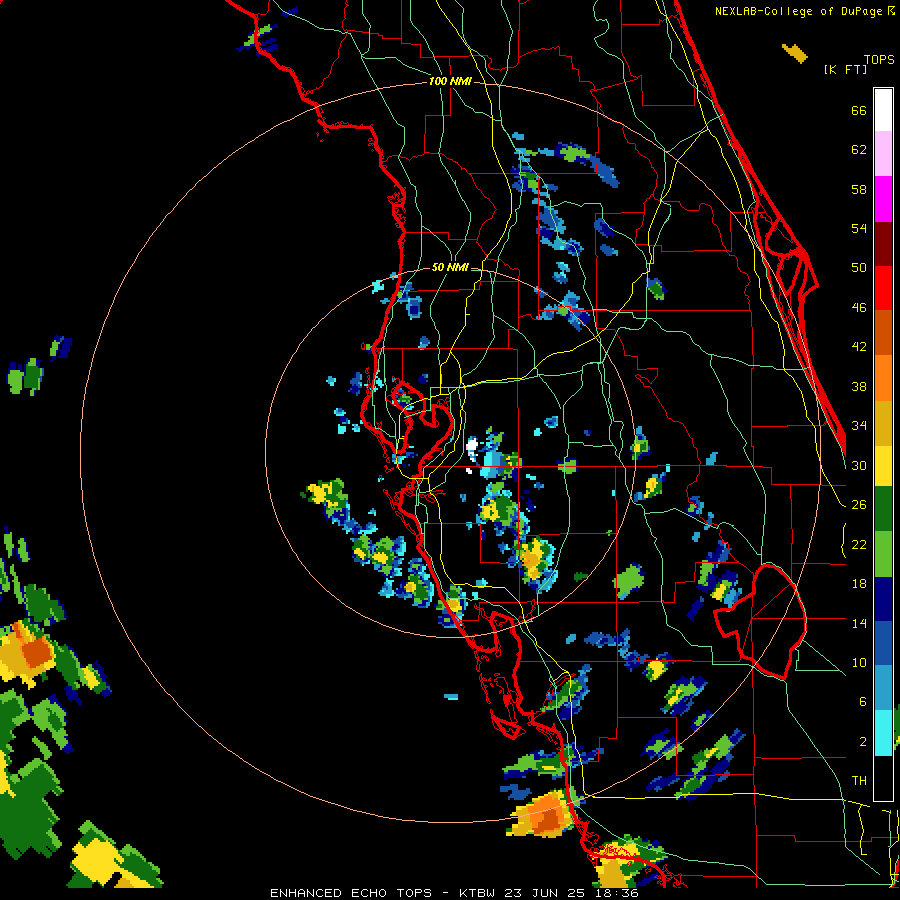900x900 pixels.
Task: Click the 6 value in the legend
Action: click(862, 701)
